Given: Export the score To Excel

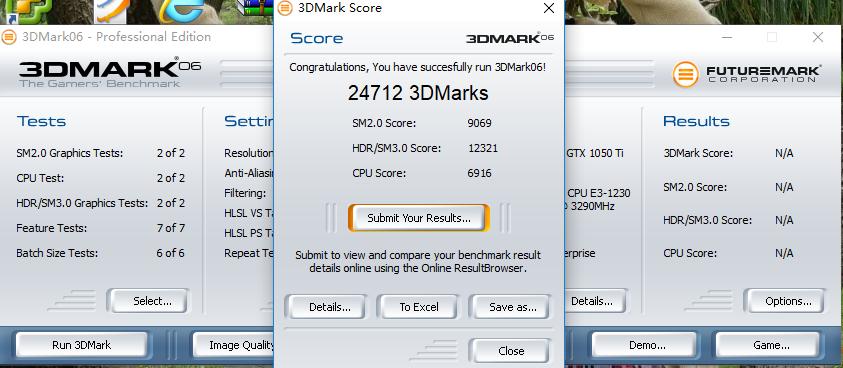Looking at the screenshot, I should [419, 307].
